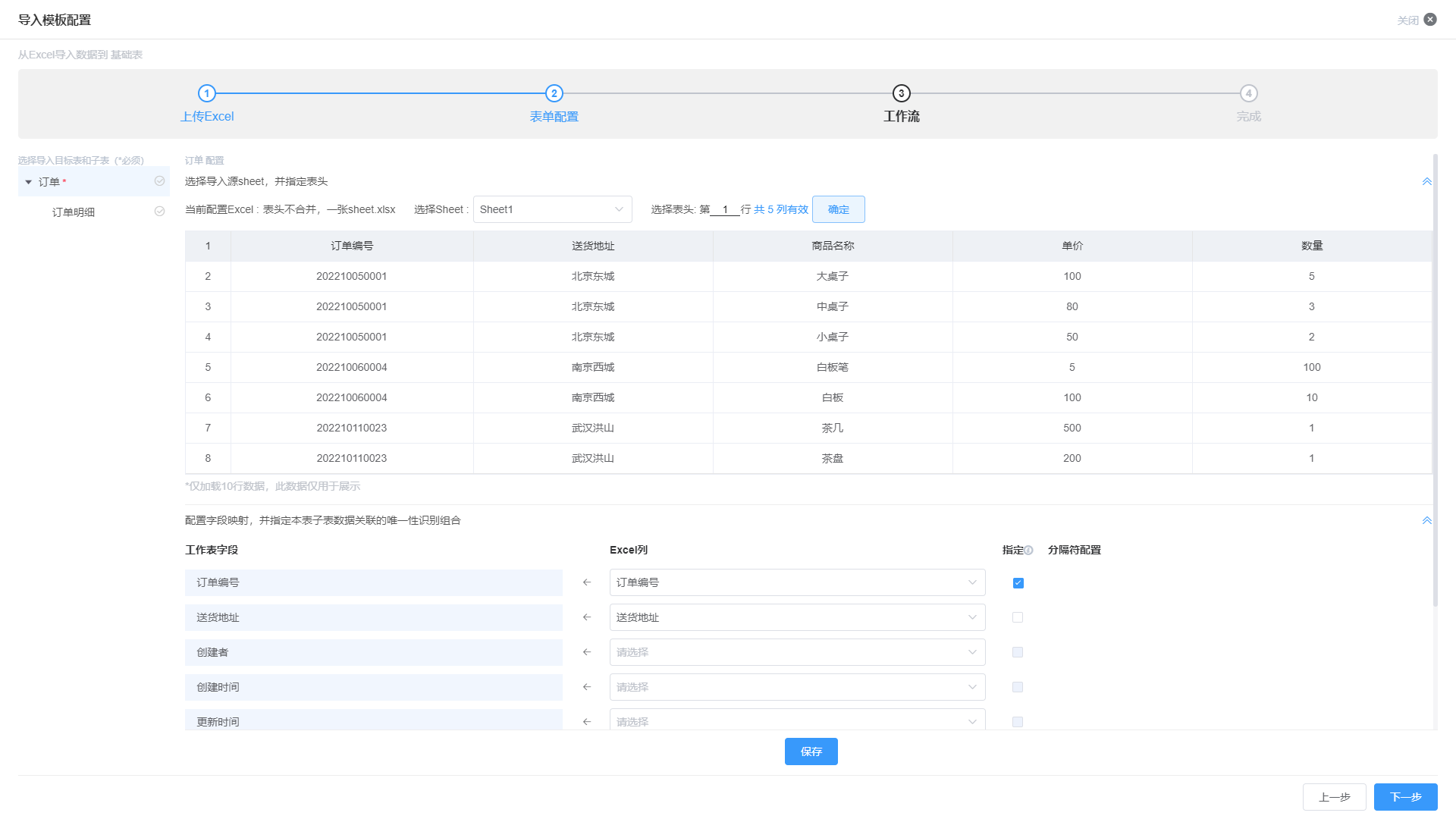Click the 茶几 product cell
This screenshot has width=1456, height=819.
833,428
